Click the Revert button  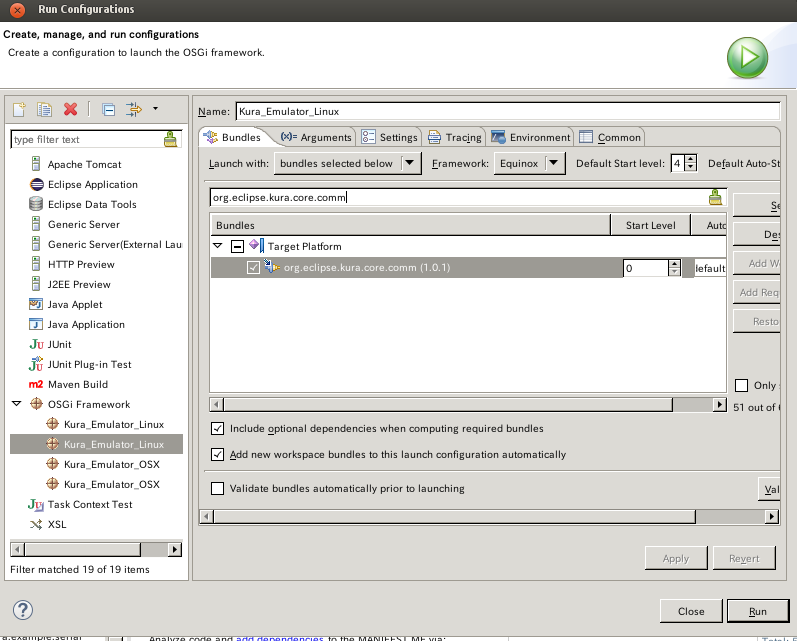pyautogui.click(x=744, y=559)
